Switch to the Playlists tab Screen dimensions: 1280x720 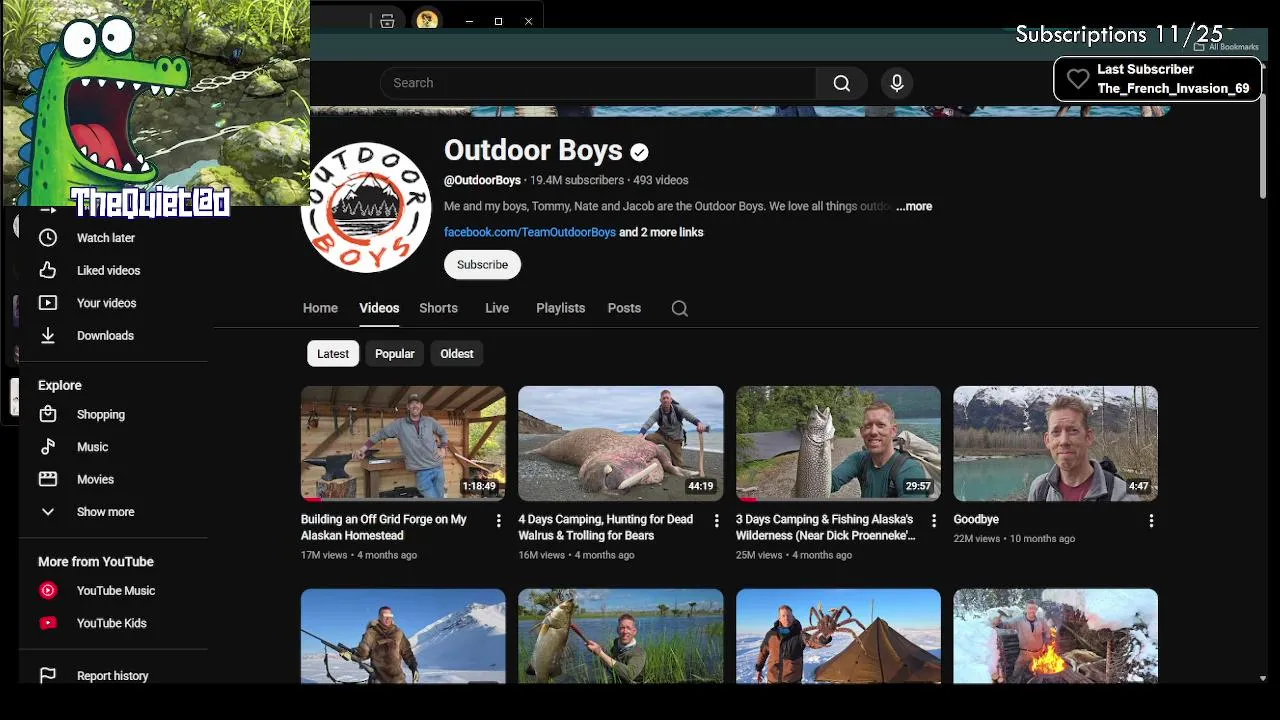[560, 308]
